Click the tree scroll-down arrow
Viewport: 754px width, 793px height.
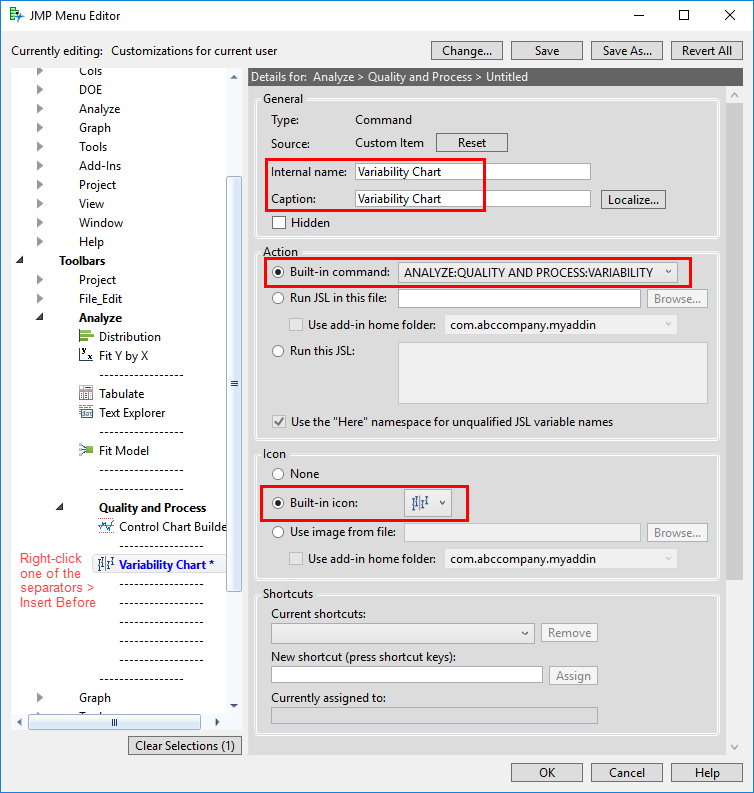click(234, 706)
